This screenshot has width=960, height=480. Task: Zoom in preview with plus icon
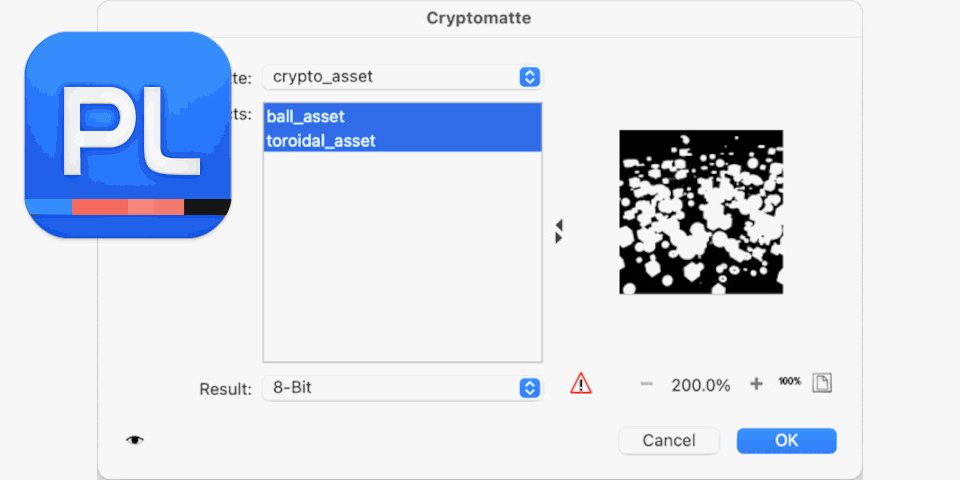pos(756,385)
